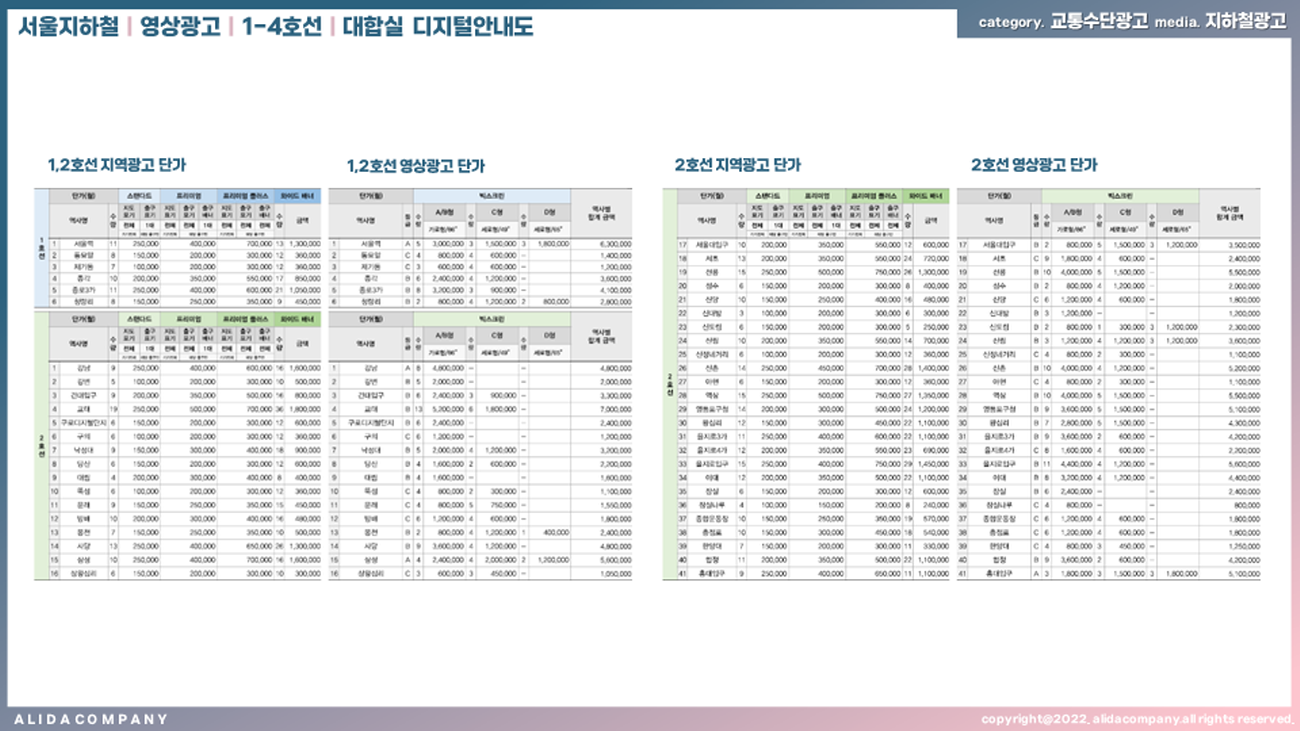This screenshot has height=731, width=1300.
Task: Click the 2호선 영상광고 단가 heading
Action: click(1034, 165)
